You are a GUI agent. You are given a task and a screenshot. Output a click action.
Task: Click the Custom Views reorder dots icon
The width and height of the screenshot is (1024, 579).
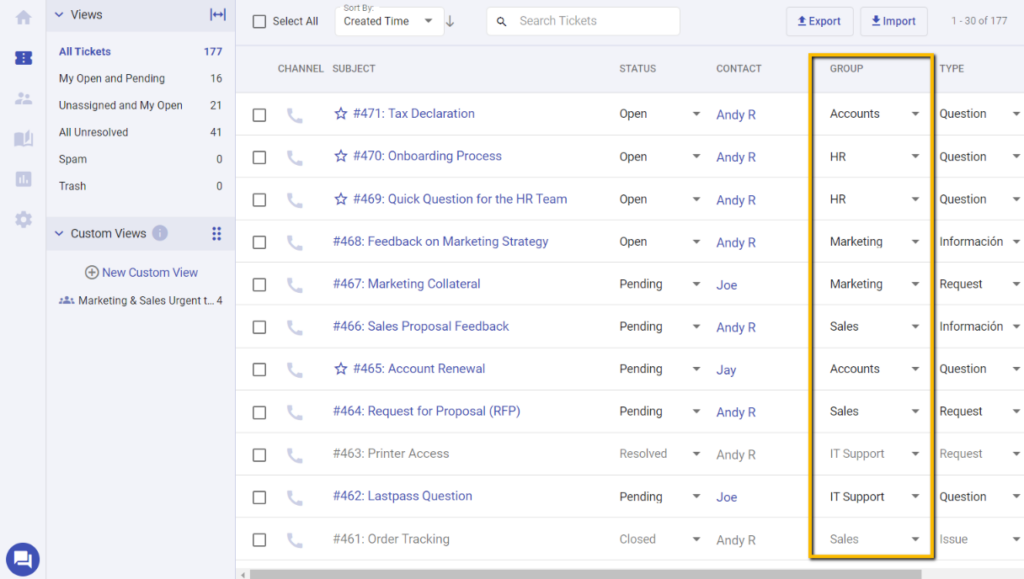(216, 233)
